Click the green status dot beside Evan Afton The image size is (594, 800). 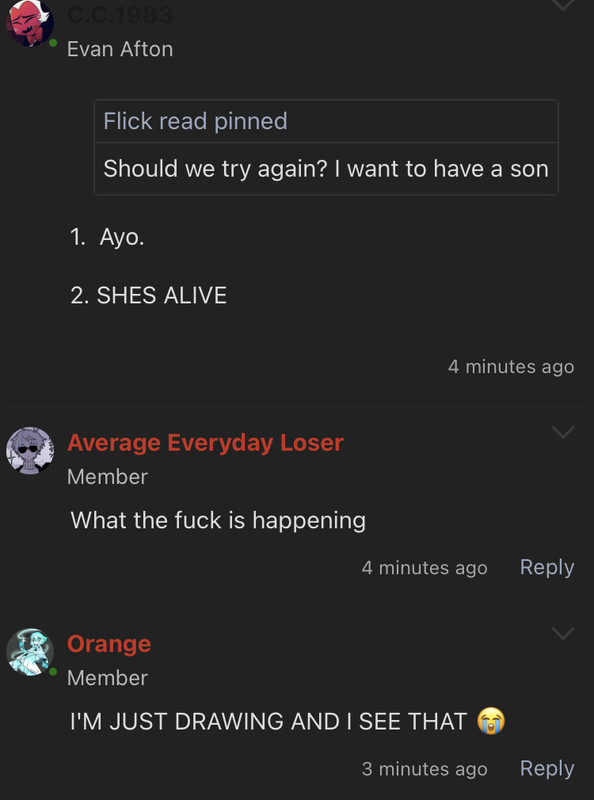coord(53,43)
